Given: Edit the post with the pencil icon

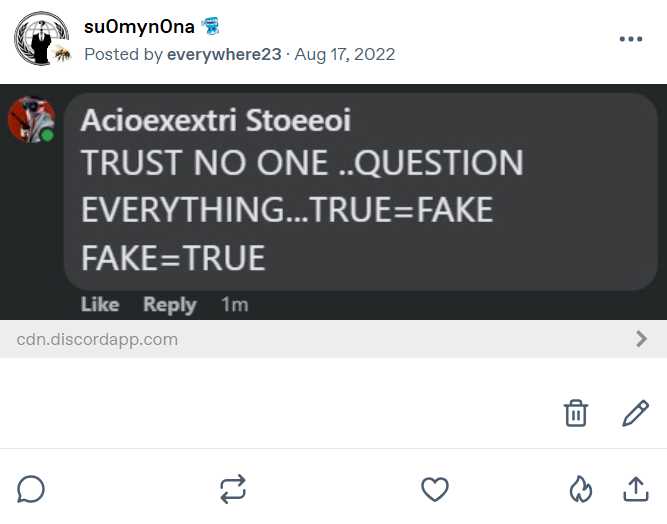Looking at the screenshot, I should [635, 413].
